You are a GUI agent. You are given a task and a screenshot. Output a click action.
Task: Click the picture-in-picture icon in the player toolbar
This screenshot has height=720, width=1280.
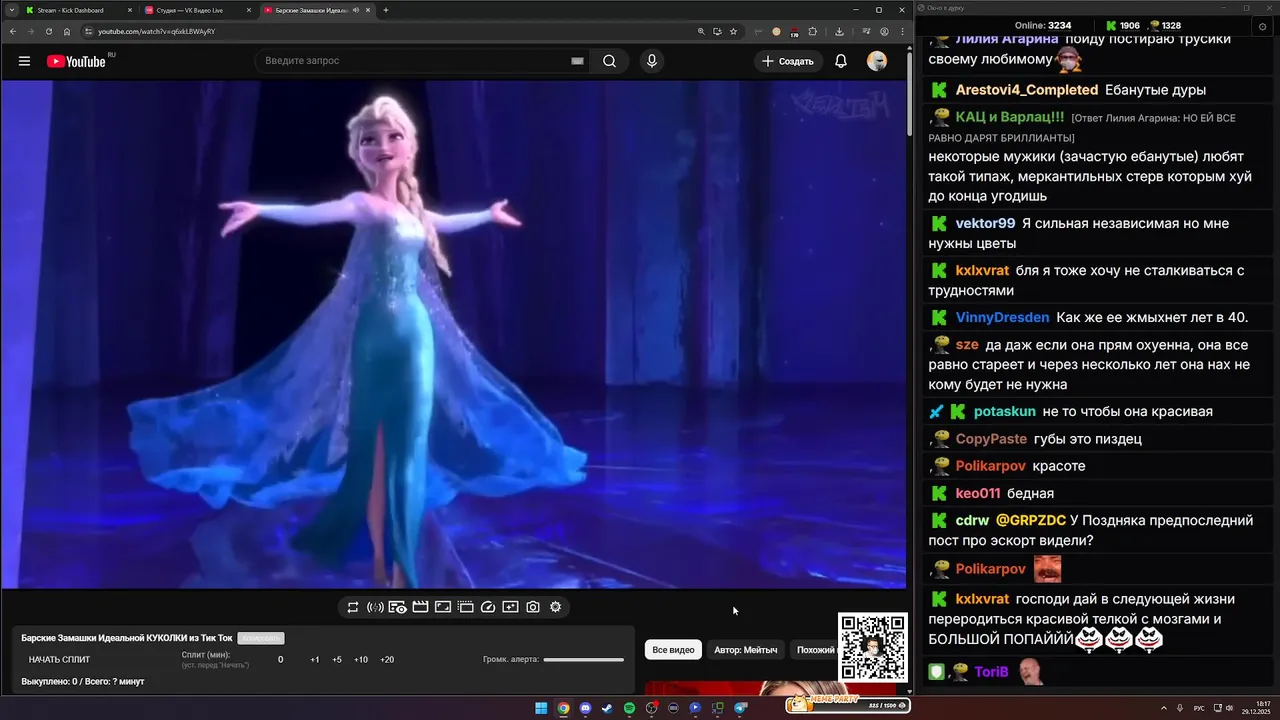pyautogui.click(x=442, y=607)
